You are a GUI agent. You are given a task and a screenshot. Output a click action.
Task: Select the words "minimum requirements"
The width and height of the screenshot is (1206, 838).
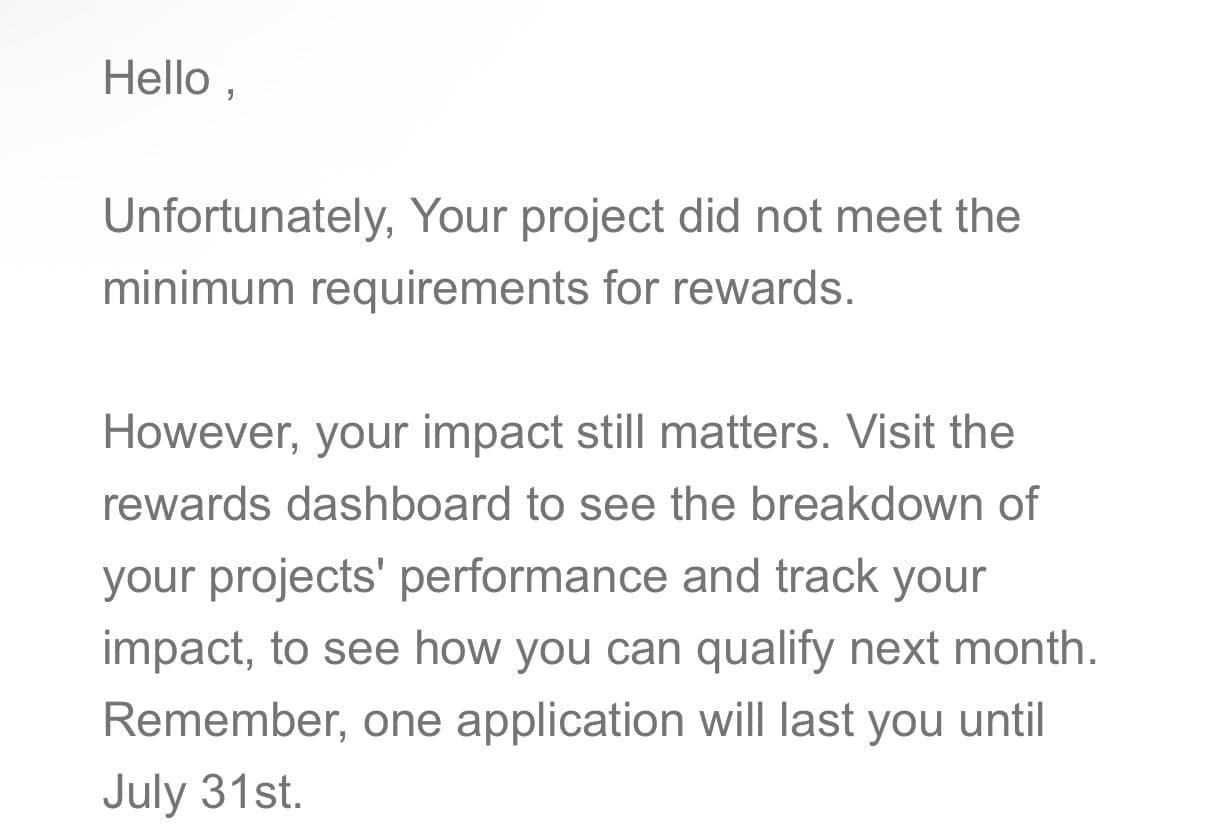coord(343,288)
